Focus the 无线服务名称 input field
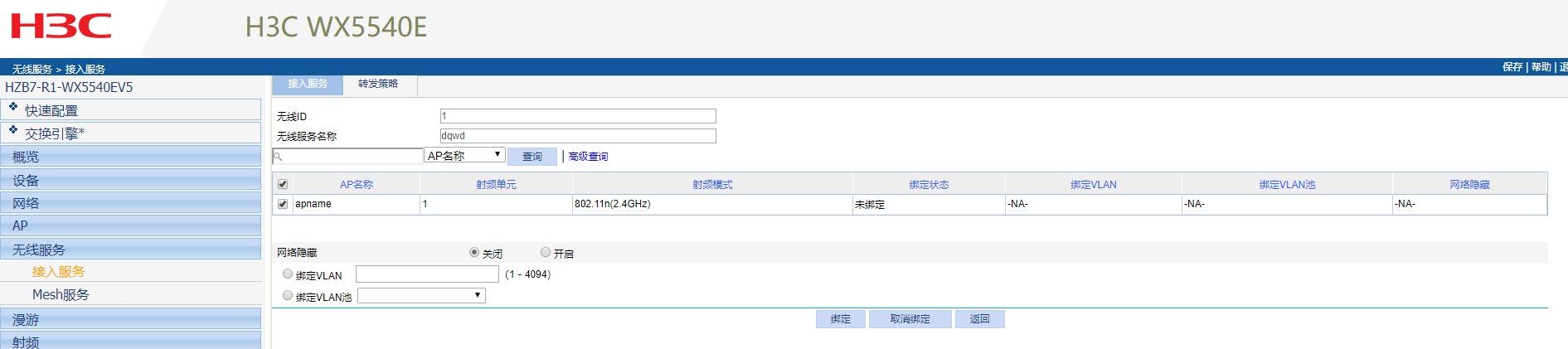 click(578, 136)
